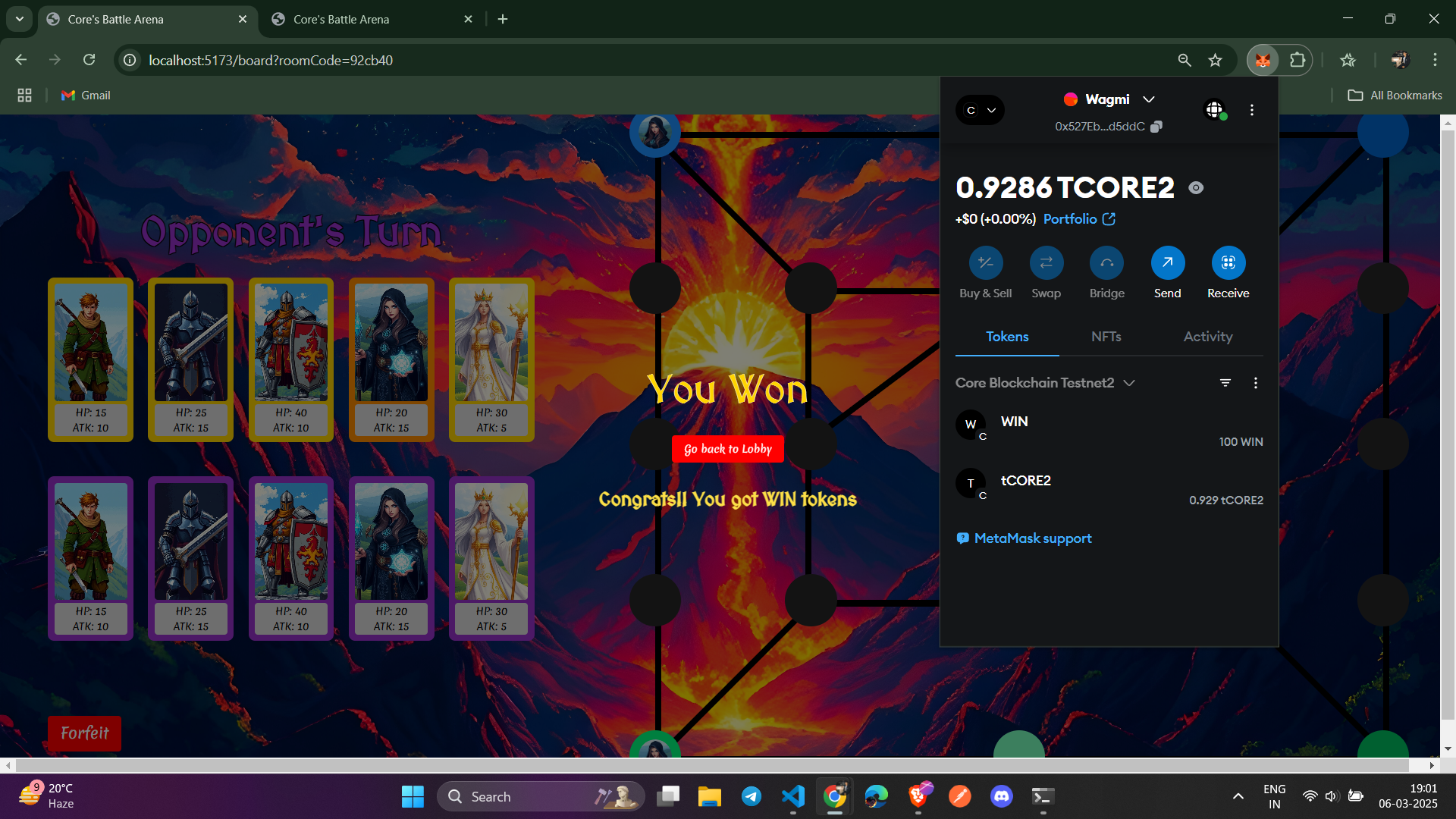Viewport: 1456px width, 819px height.
Task: Click the zoom magnifier icon in address bar
Action: [x=1185, y=60]
